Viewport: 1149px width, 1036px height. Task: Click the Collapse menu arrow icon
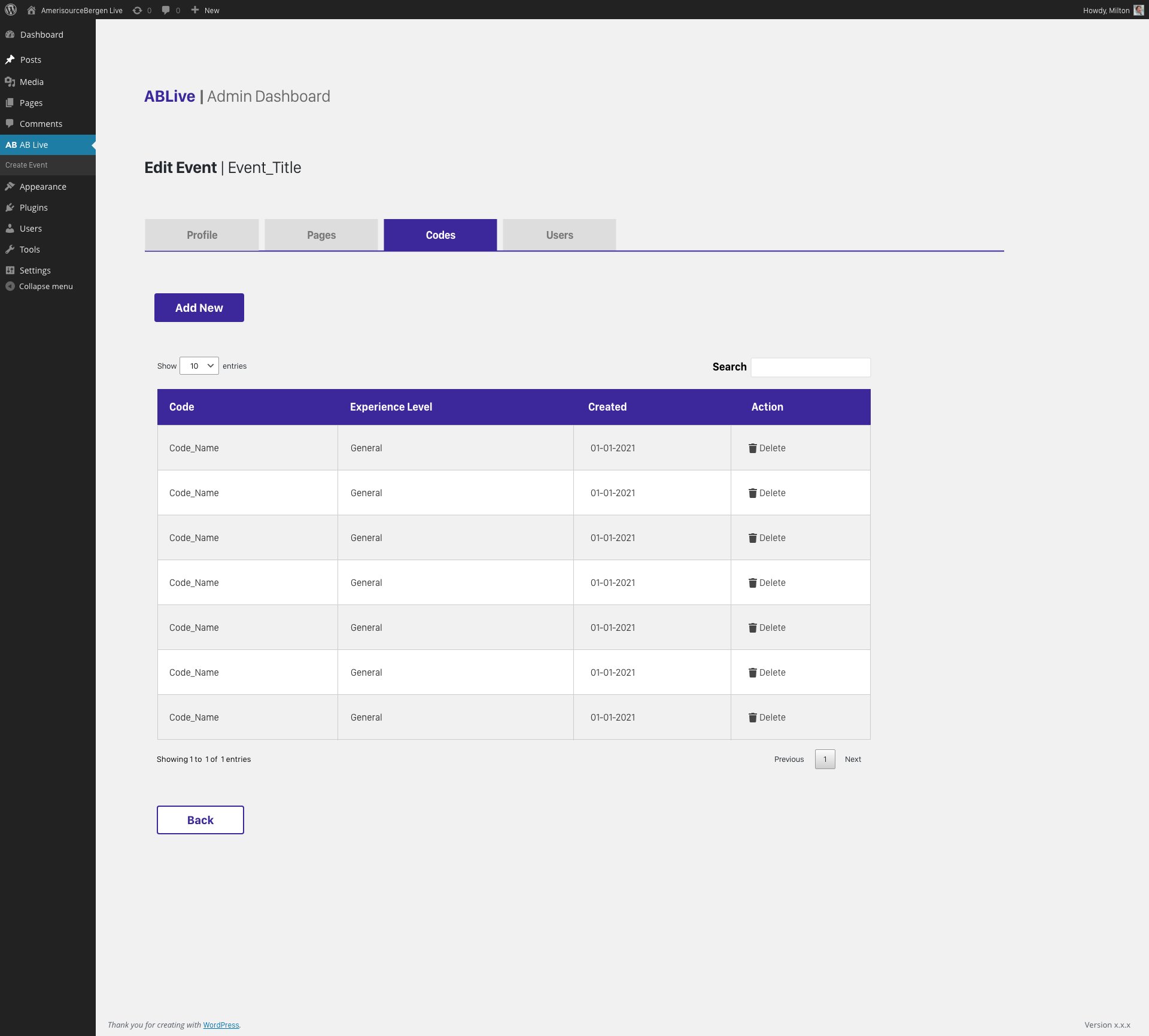pyautogui.click(x=10, y=286)
